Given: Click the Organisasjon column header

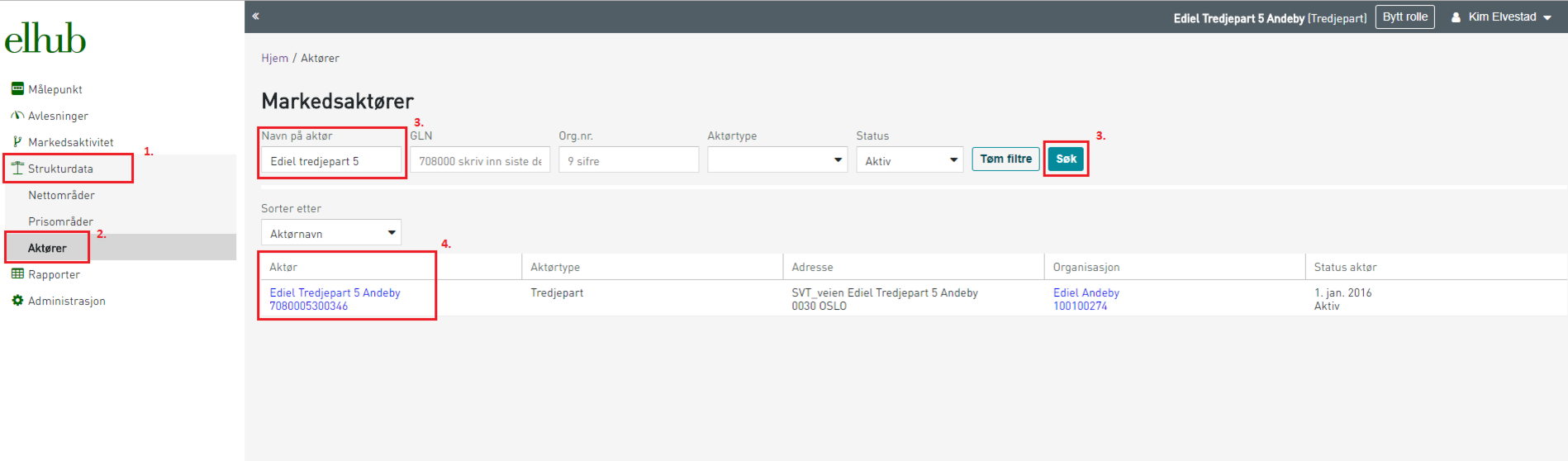Looking at the screenshot, I should click(1086, 267).
